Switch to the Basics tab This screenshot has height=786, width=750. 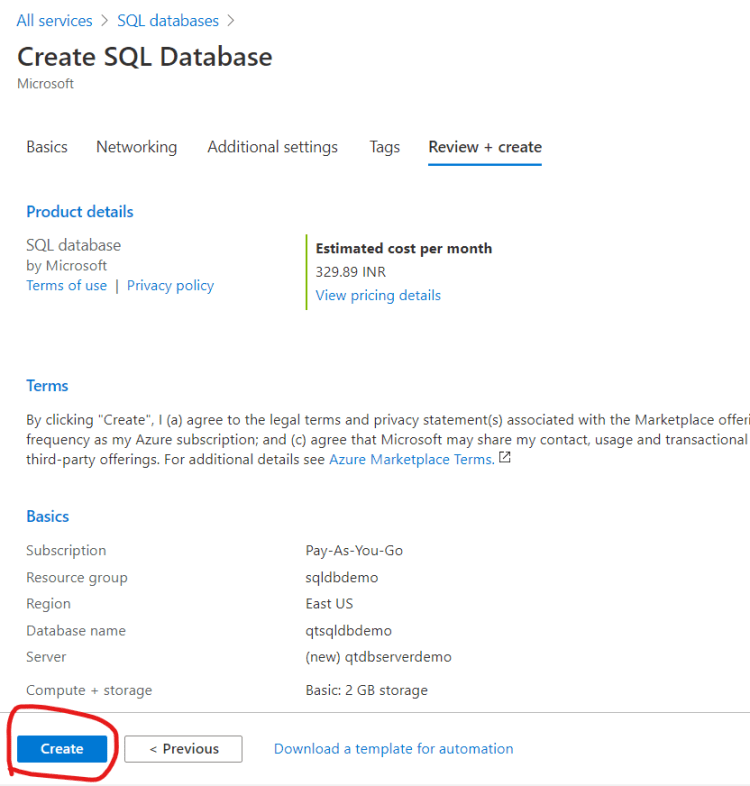tap(47, 147)
